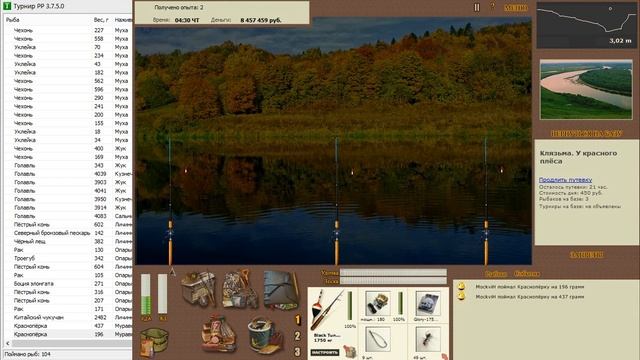Click the reel thumbnail in tackle panel
640x360 pixels.
pos(378,304)
